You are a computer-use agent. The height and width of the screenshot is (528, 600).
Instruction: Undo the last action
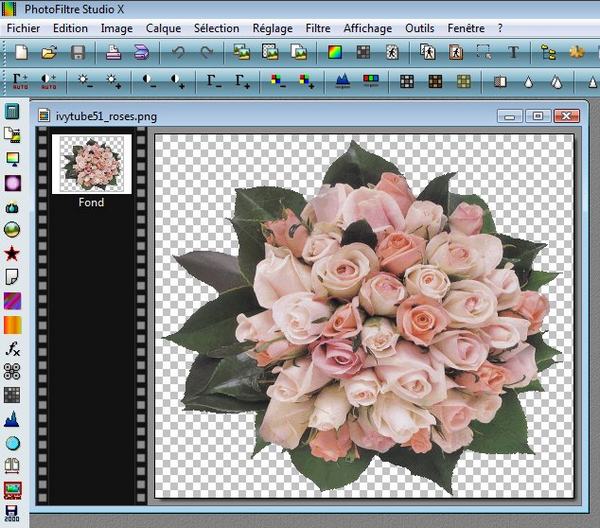point(179,52)
